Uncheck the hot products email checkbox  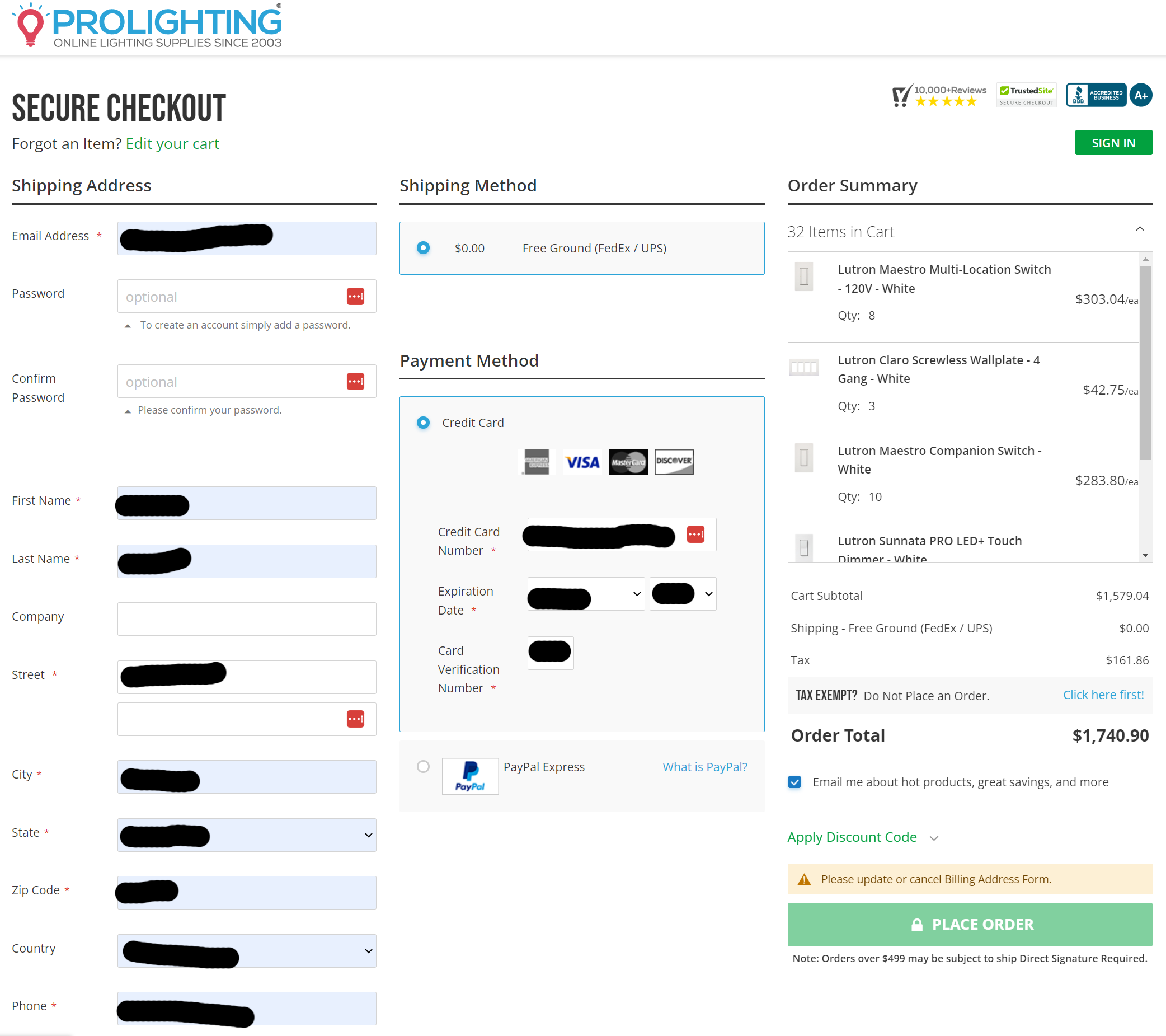click(794, 782)
